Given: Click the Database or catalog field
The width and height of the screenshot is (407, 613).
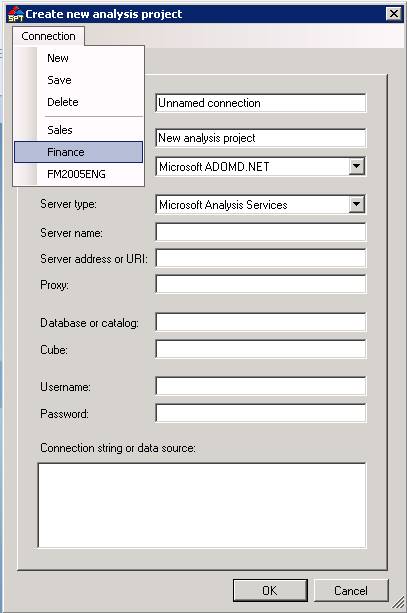Looking at the screenshot, I should [260, 322].
